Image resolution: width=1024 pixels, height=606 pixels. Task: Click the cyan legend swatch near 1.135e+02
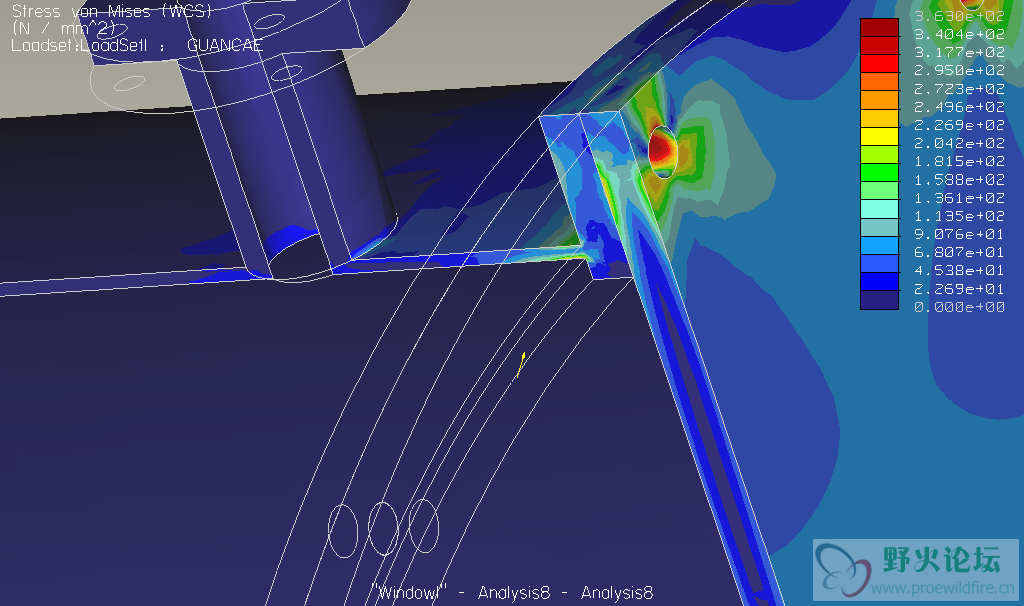point(879,209)
